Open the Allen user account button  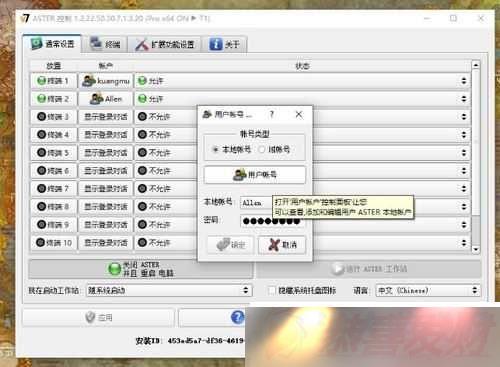pyautogui.click(x=105, y=99)
